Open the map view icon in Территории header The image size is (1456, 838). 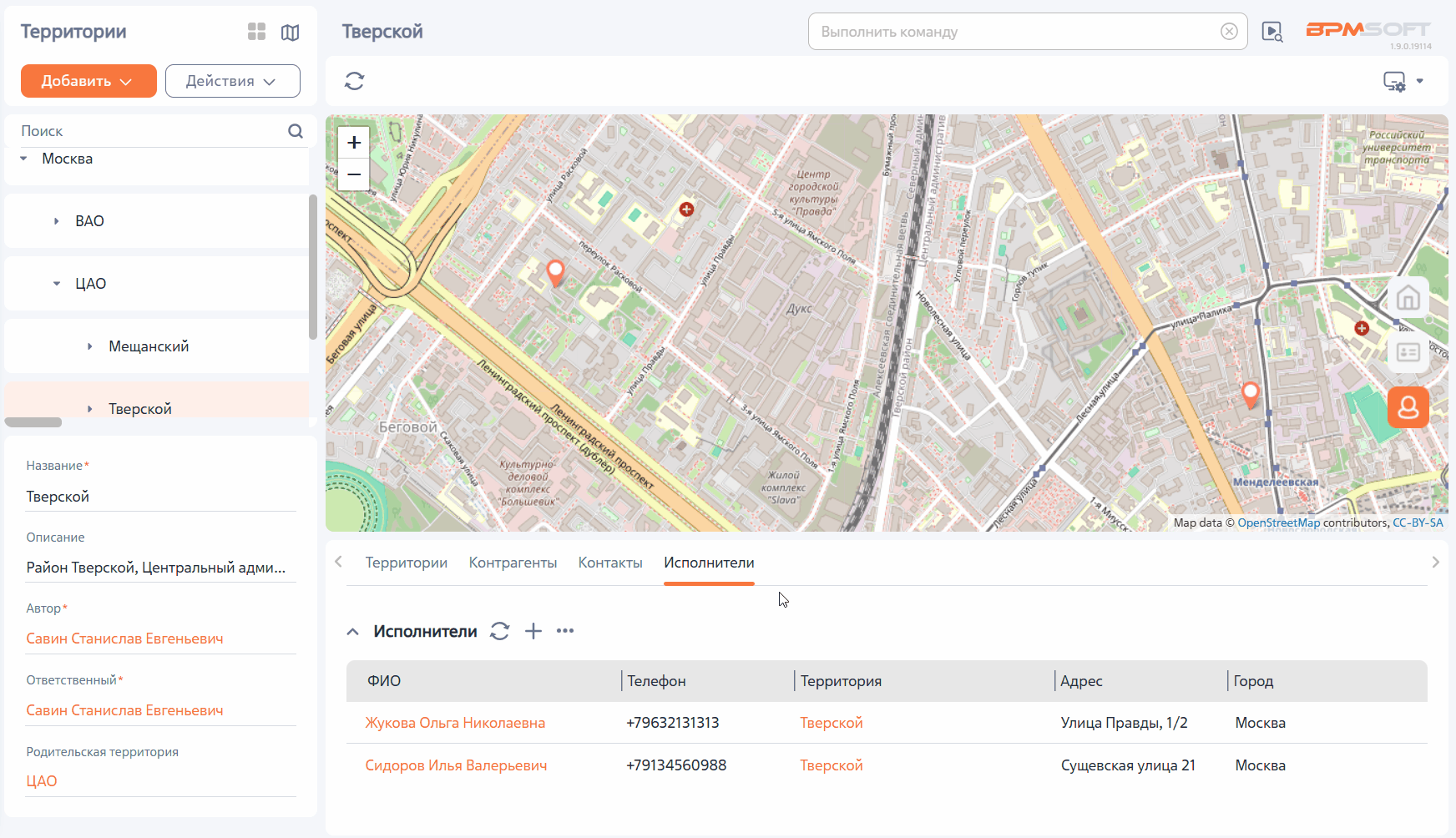click(x=290, y=32)
